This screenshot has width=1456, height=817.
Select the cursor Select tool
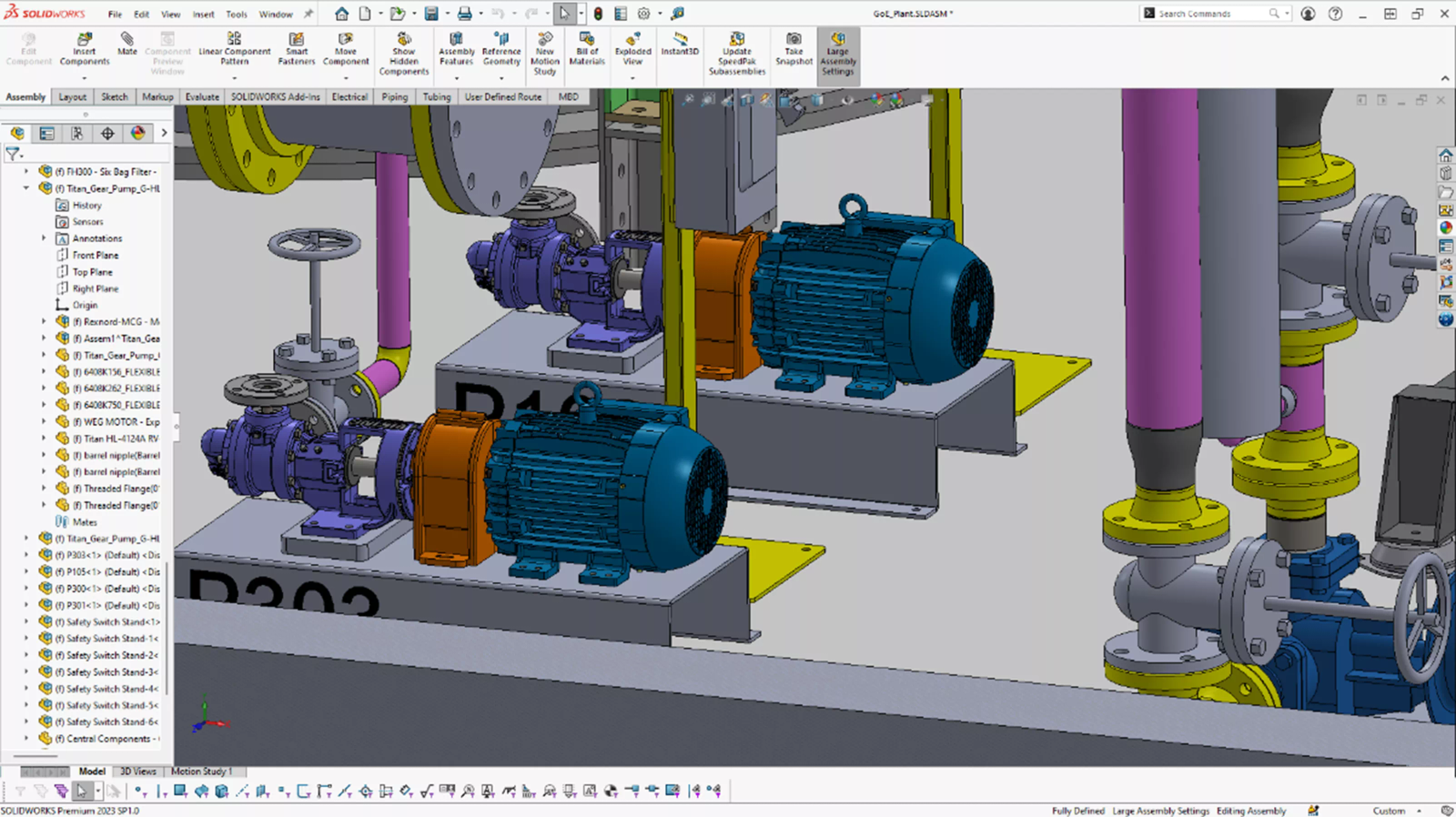pyautogui.click(x=564, y=14)
